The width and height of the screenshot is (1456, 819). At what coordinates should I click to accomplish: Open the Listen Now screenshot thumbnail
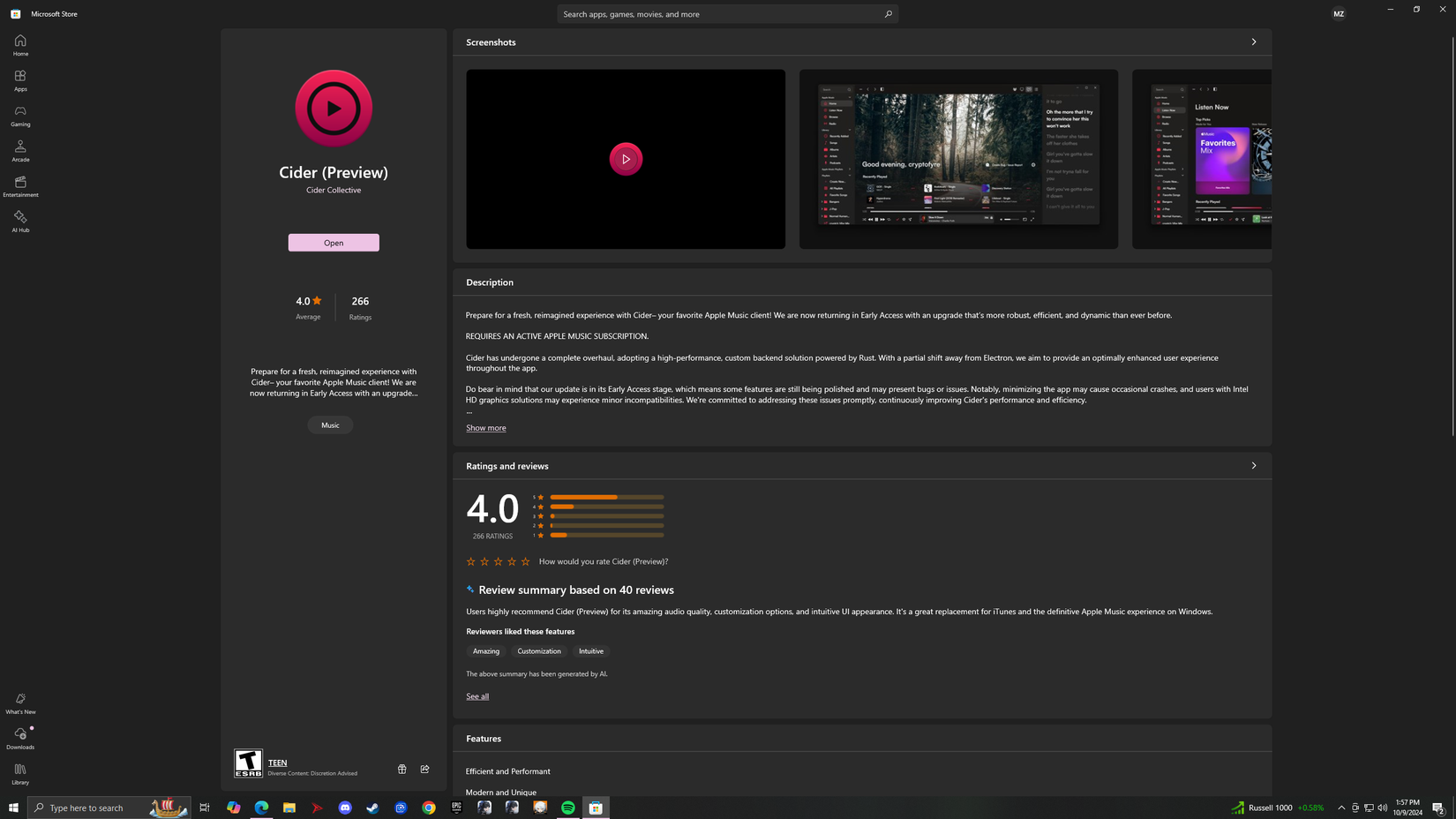click(1202, 159)
